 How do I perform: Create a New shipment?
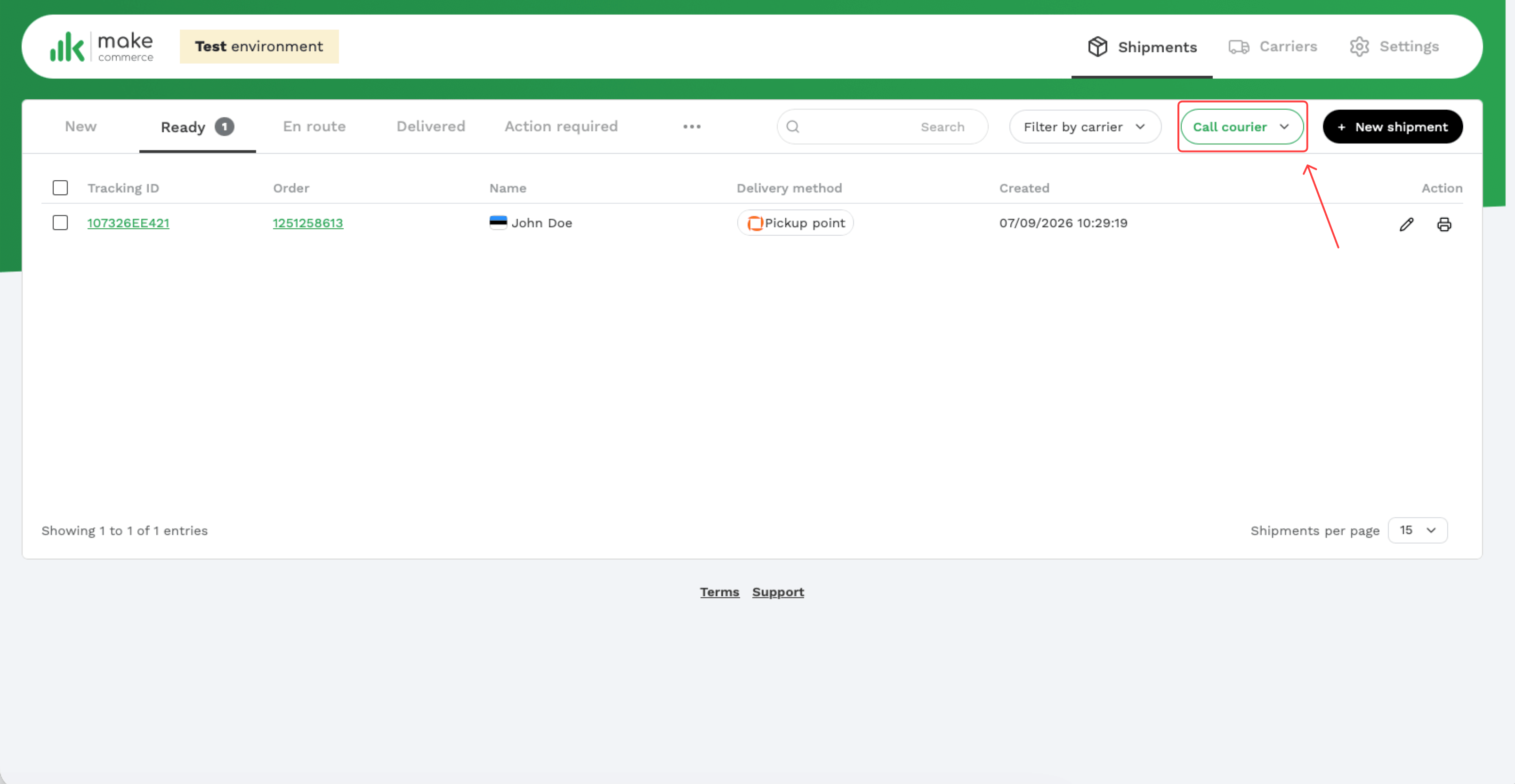pos(1392,127)
